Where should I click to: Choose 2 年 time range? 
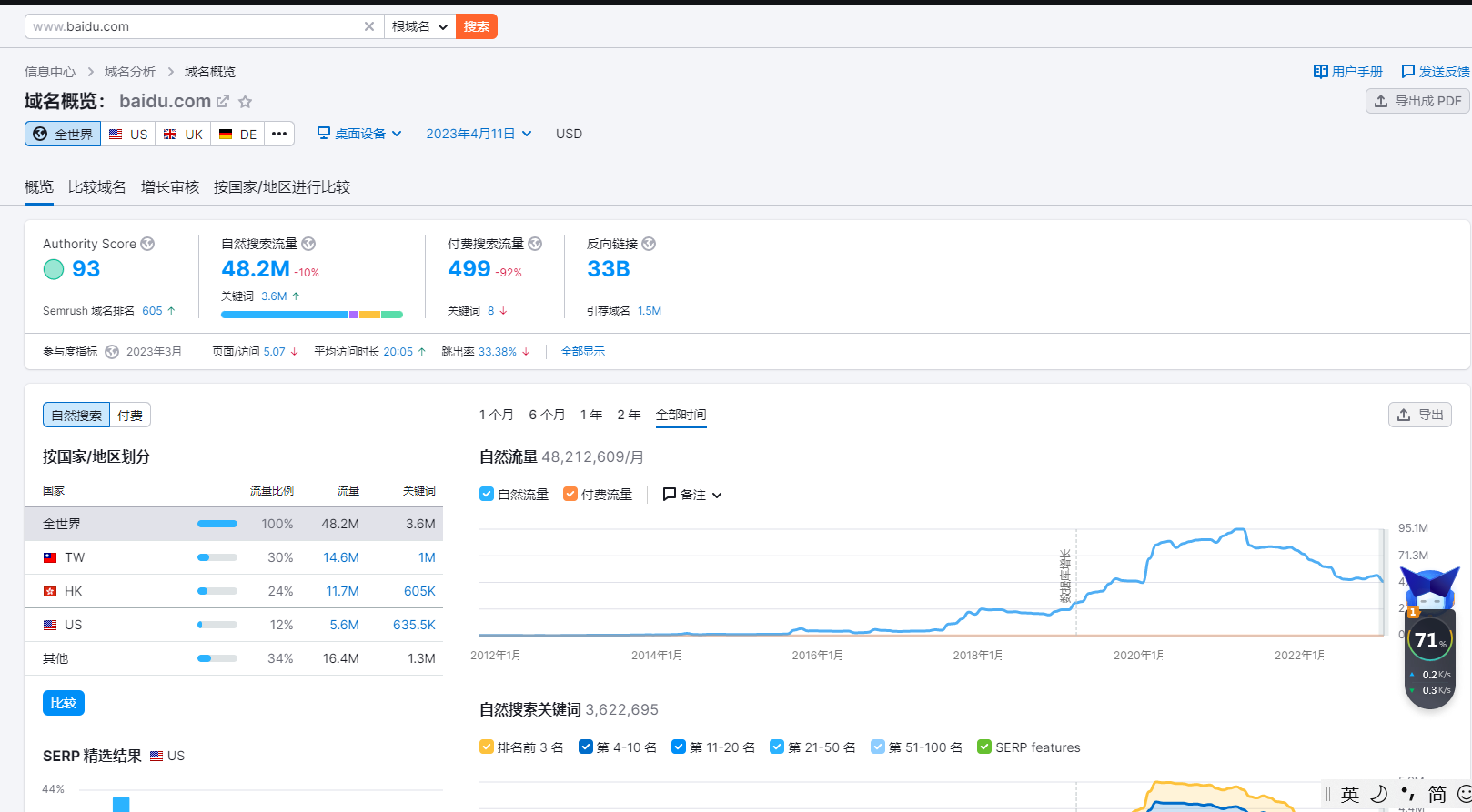[x=629, y=415]
